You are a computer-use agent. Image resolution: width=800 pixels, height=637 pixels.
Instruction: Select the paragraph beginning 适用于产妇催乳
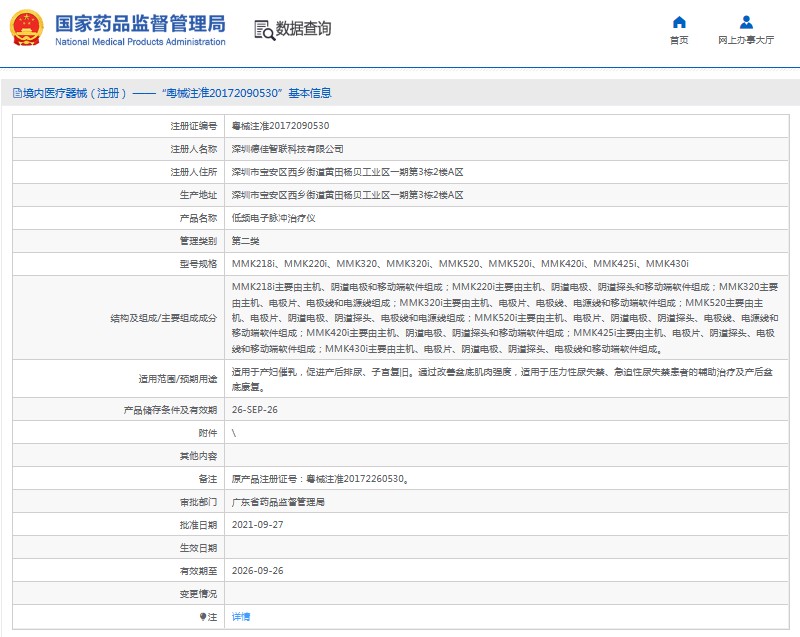(503, 379)
